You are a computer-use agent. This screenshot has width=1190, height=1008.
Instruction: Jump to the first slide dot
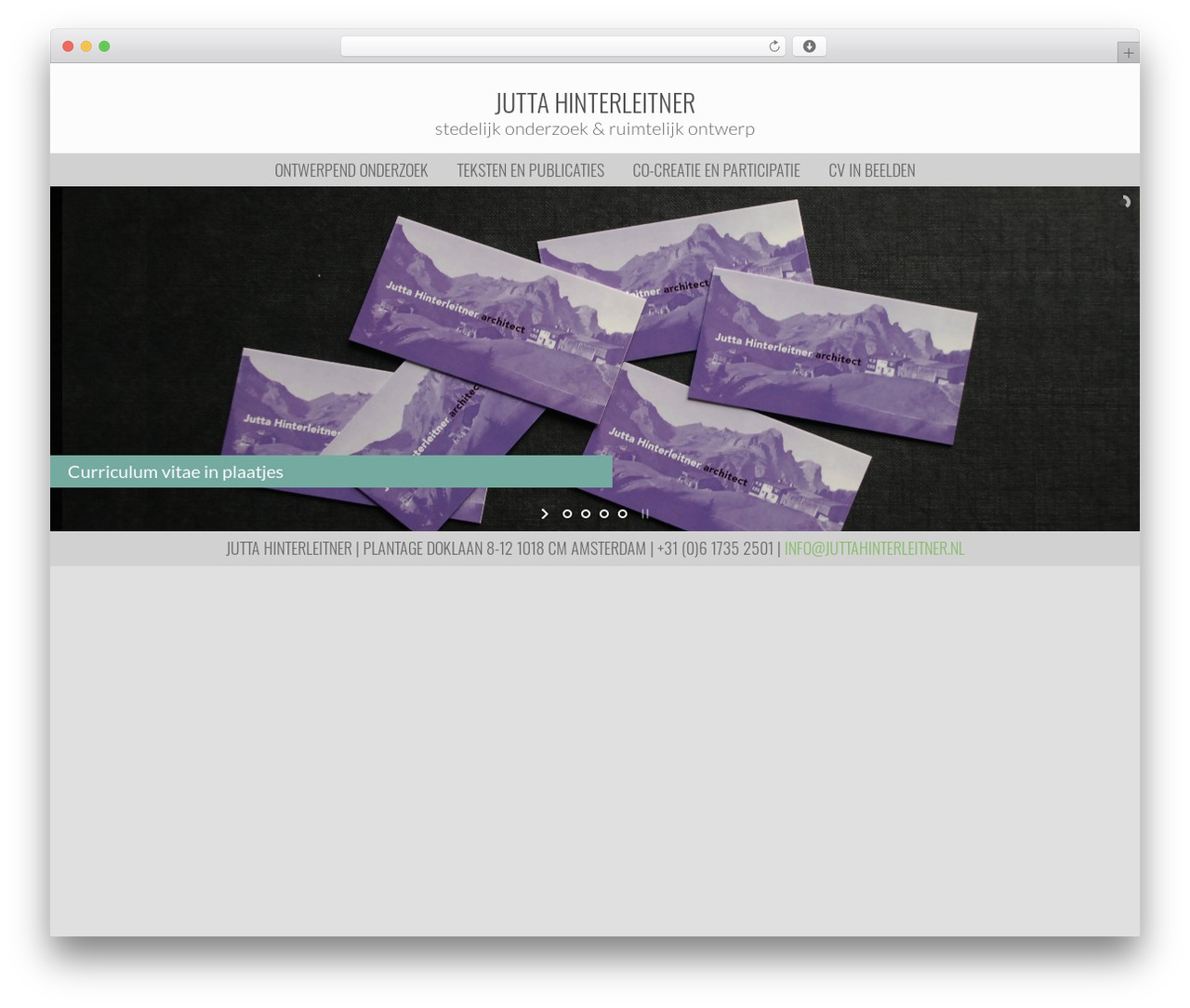pyautogui.click(x=567, y=513)
